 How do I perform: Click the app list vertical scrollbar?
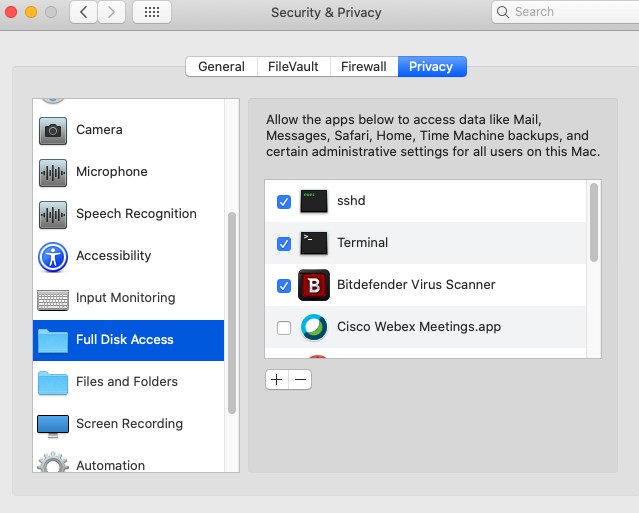[594, 222]
